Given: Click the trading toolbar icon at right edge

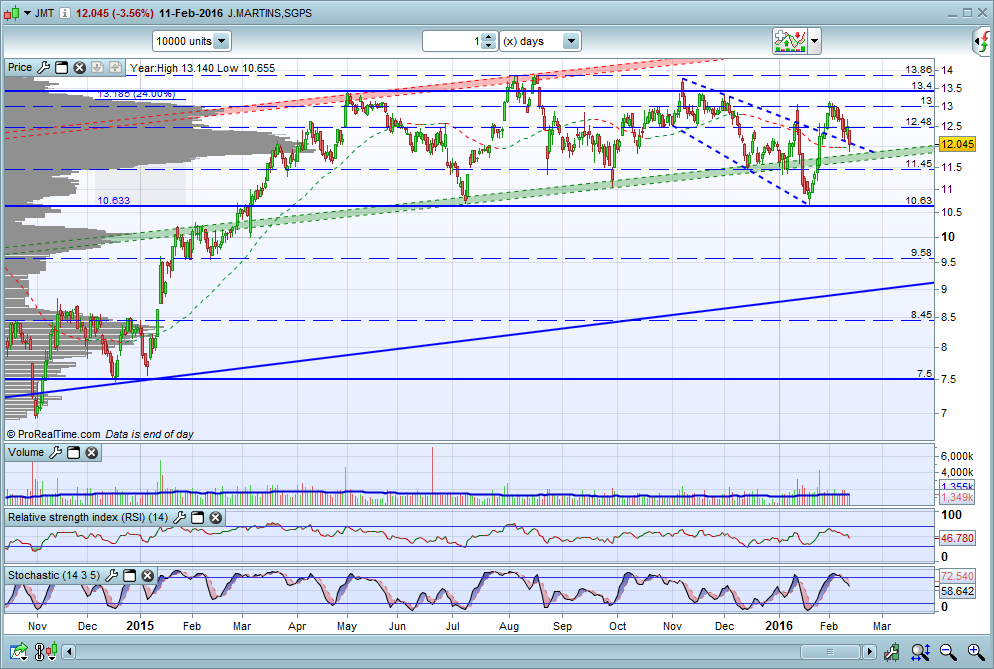Looking at the screenshot, I should coord(983,42).
